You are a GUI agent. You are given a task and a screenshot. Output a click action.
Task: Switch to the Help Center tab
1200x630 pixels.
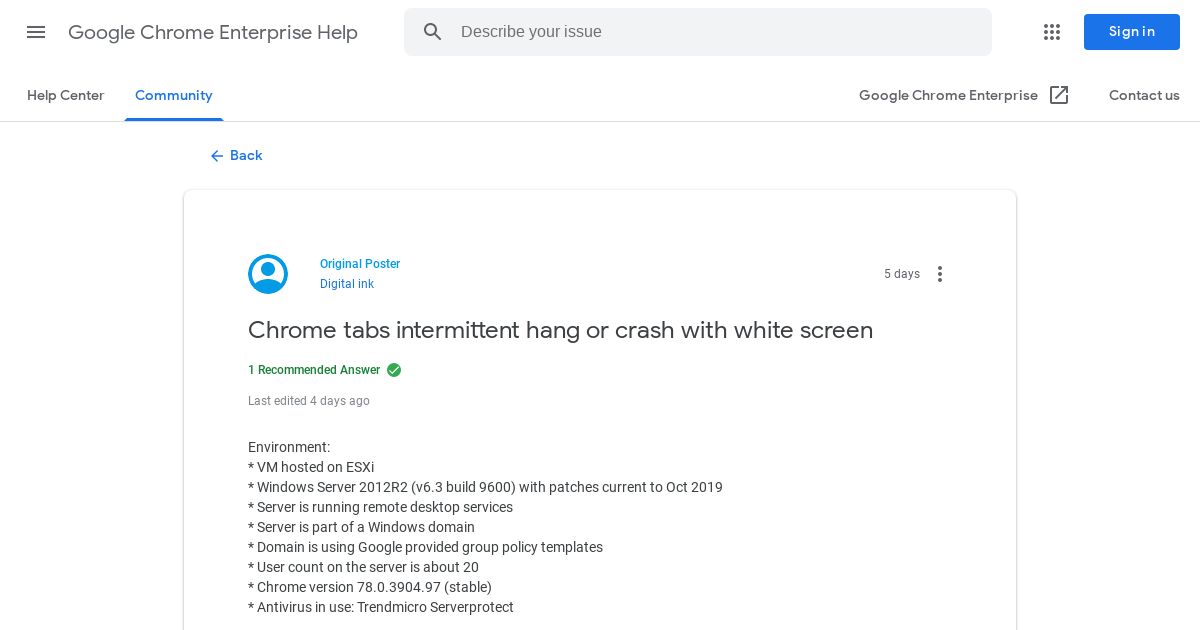click(x=66, y=95)
